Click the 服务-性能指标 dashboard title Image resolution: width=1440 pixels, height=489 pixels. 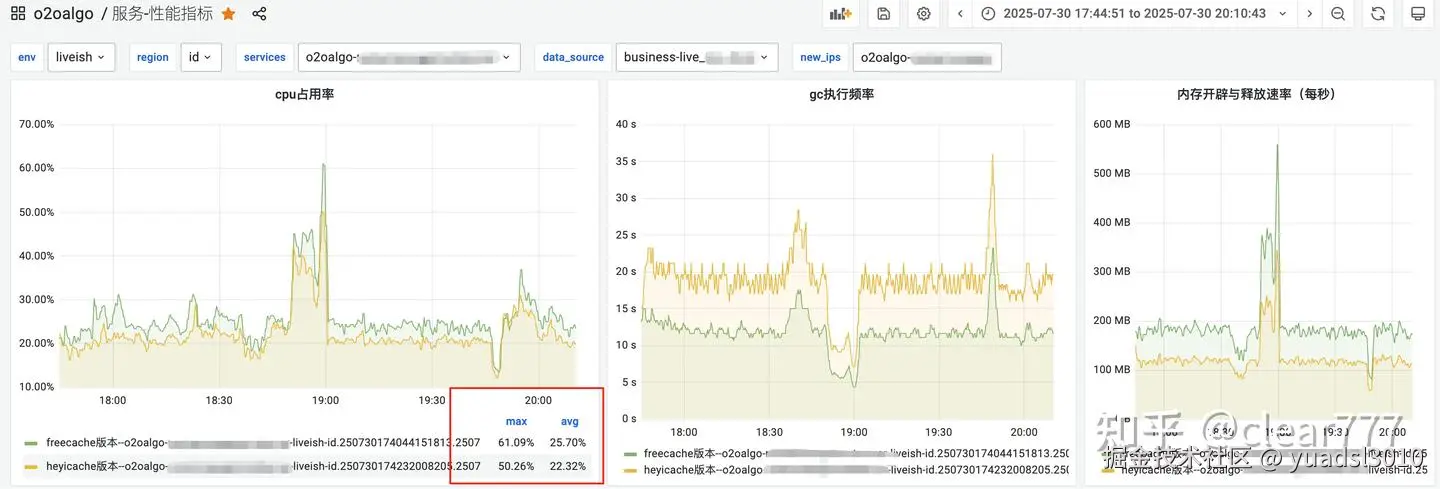click(162, 14)
